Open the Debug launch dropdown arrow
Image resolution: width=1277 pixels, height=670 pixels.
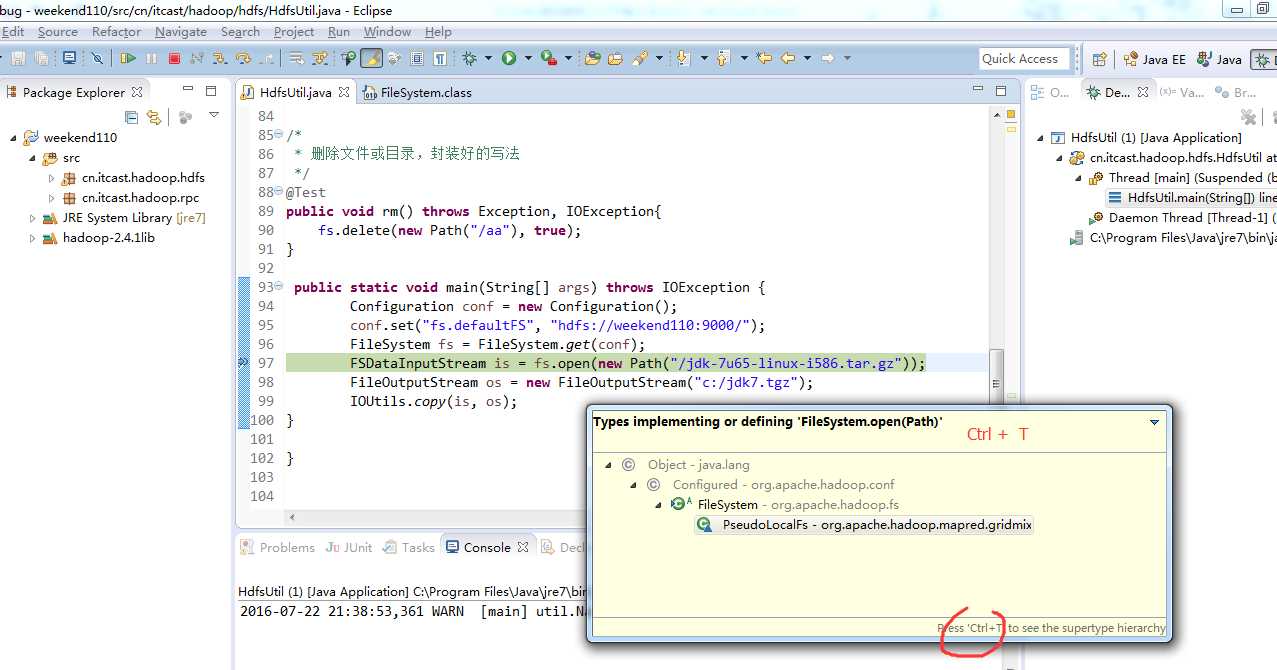[x=487, y=58]
